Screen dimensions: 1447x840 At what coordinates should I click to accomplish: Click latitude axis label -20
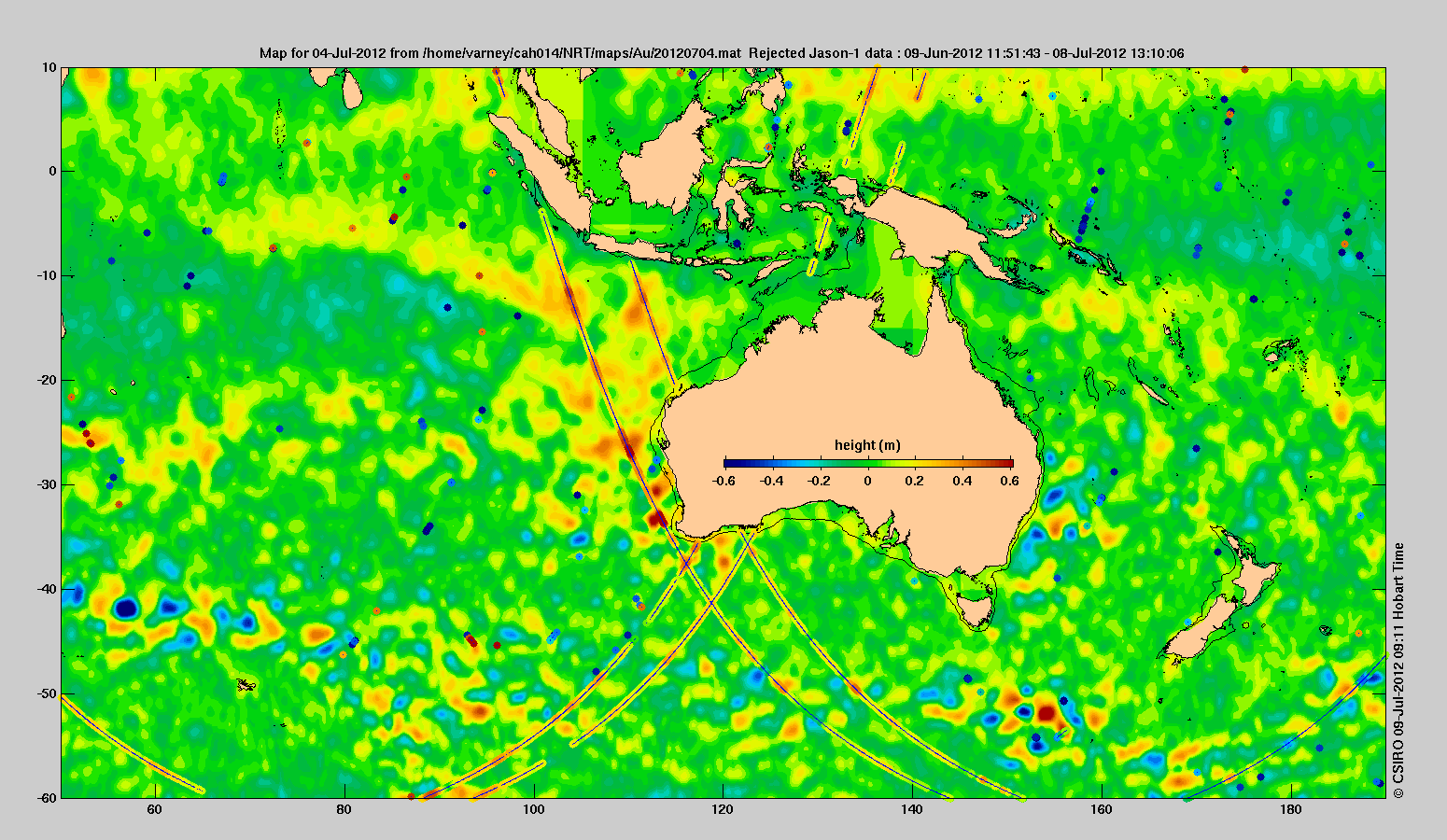click(47, 381)
